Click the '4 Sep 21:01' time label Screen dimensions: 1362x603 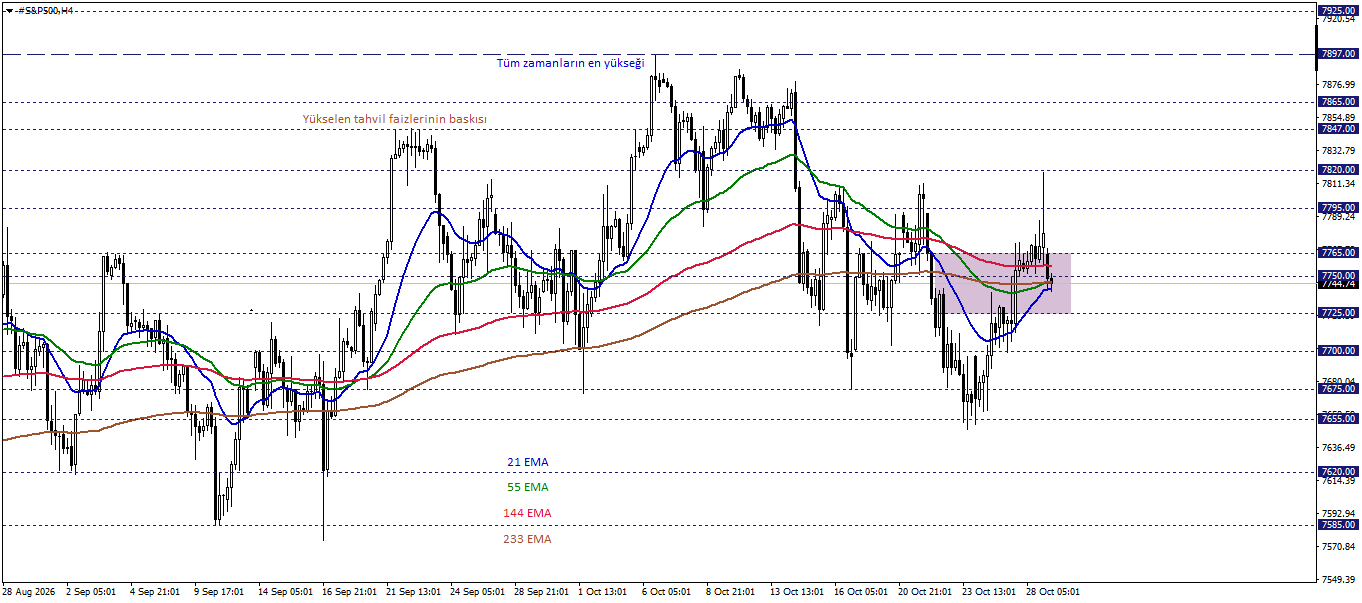pos(155,592)
